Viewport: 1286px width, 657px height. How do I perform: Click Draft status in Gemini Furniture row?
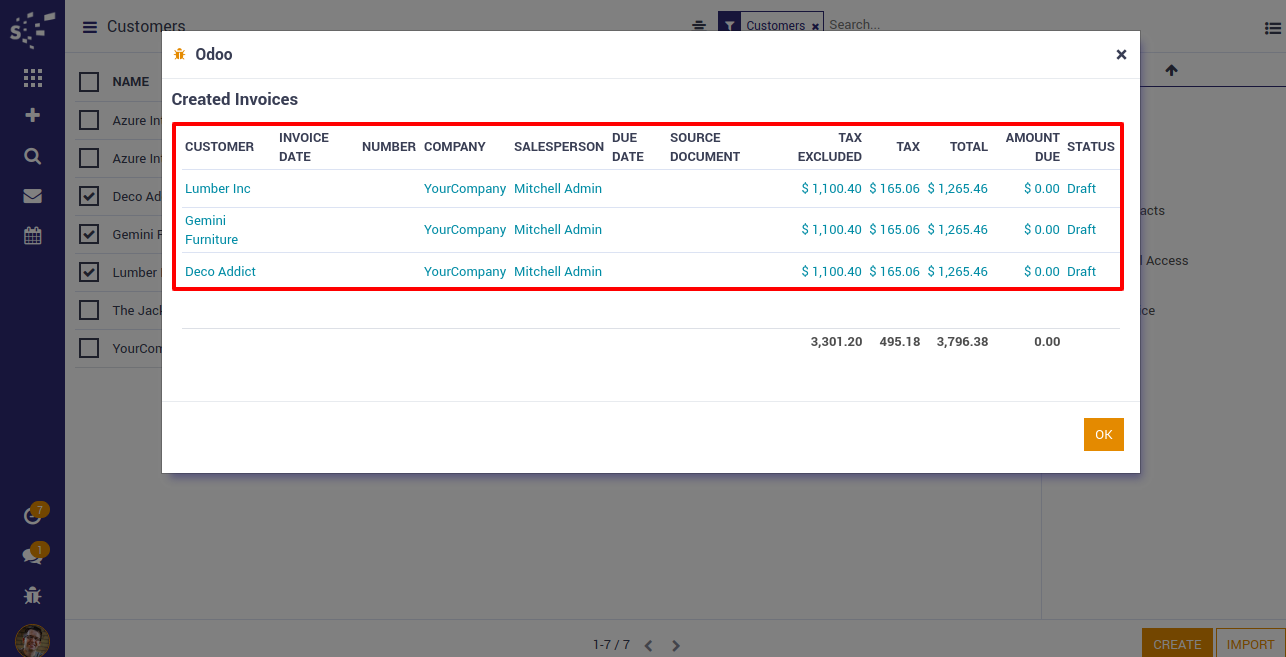tap(1081, 230)
